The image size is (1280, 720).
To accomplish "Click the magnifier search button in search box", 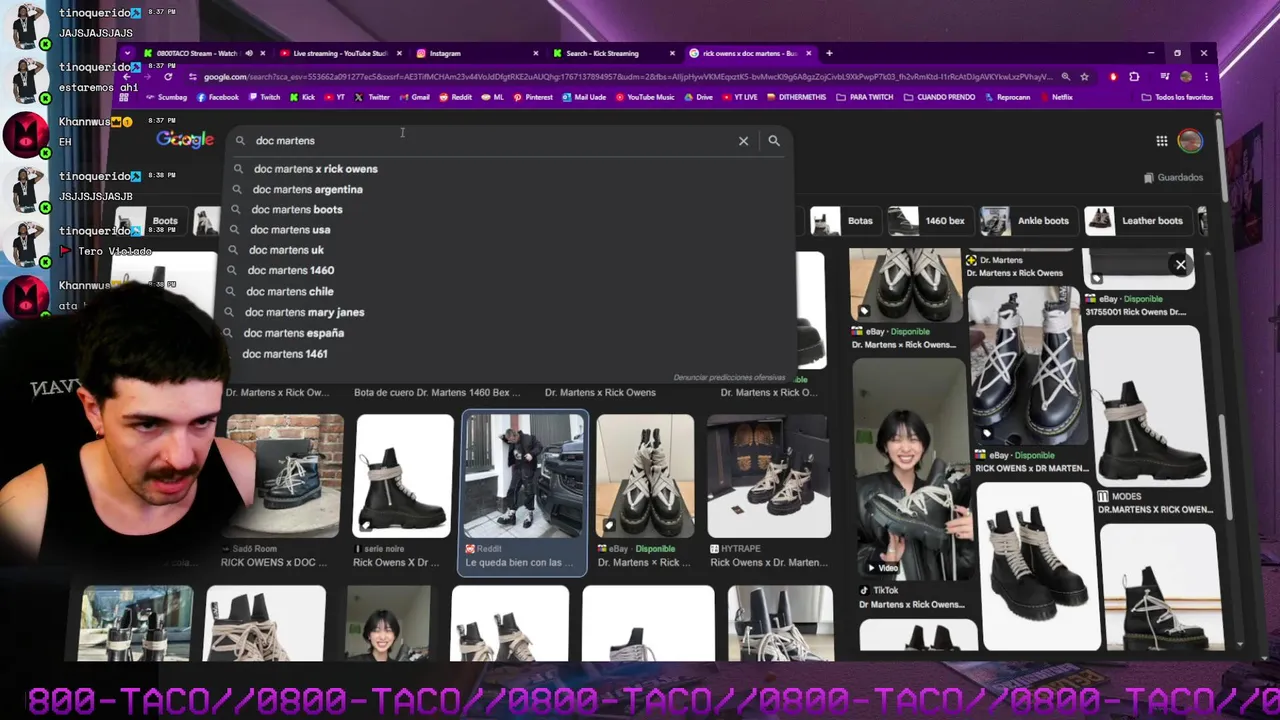I will tap(774, 141).
